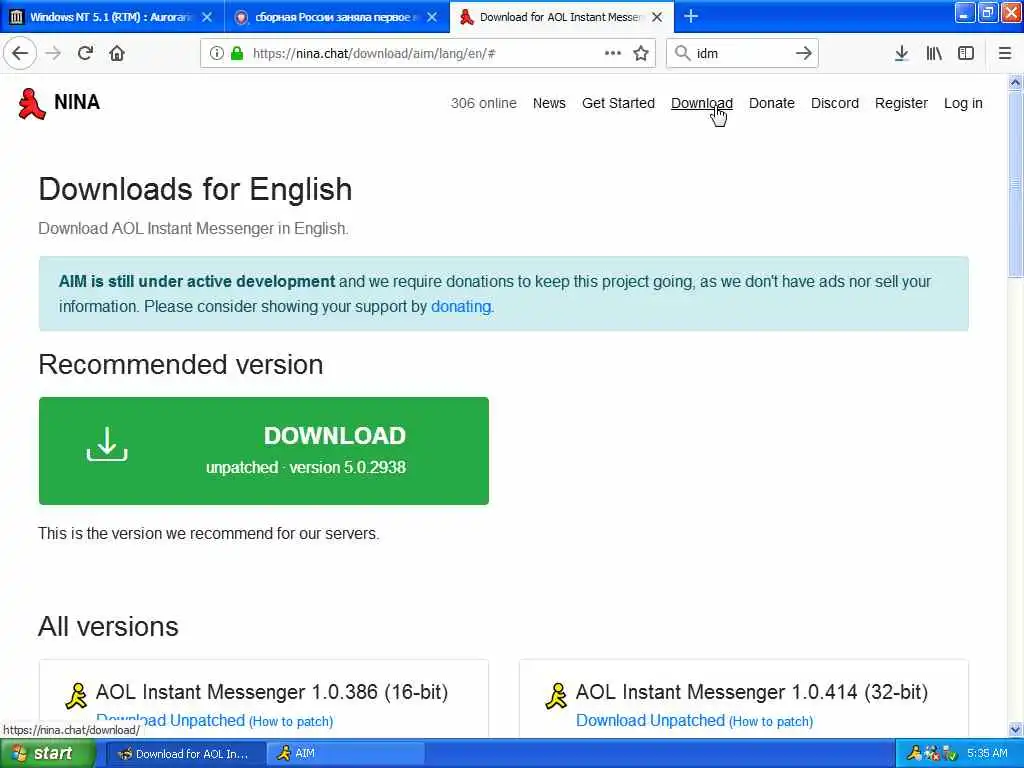The image size is (1024, 768).
Task: Click the scrollbar down arrow
Action: [x=1015, y=729]
